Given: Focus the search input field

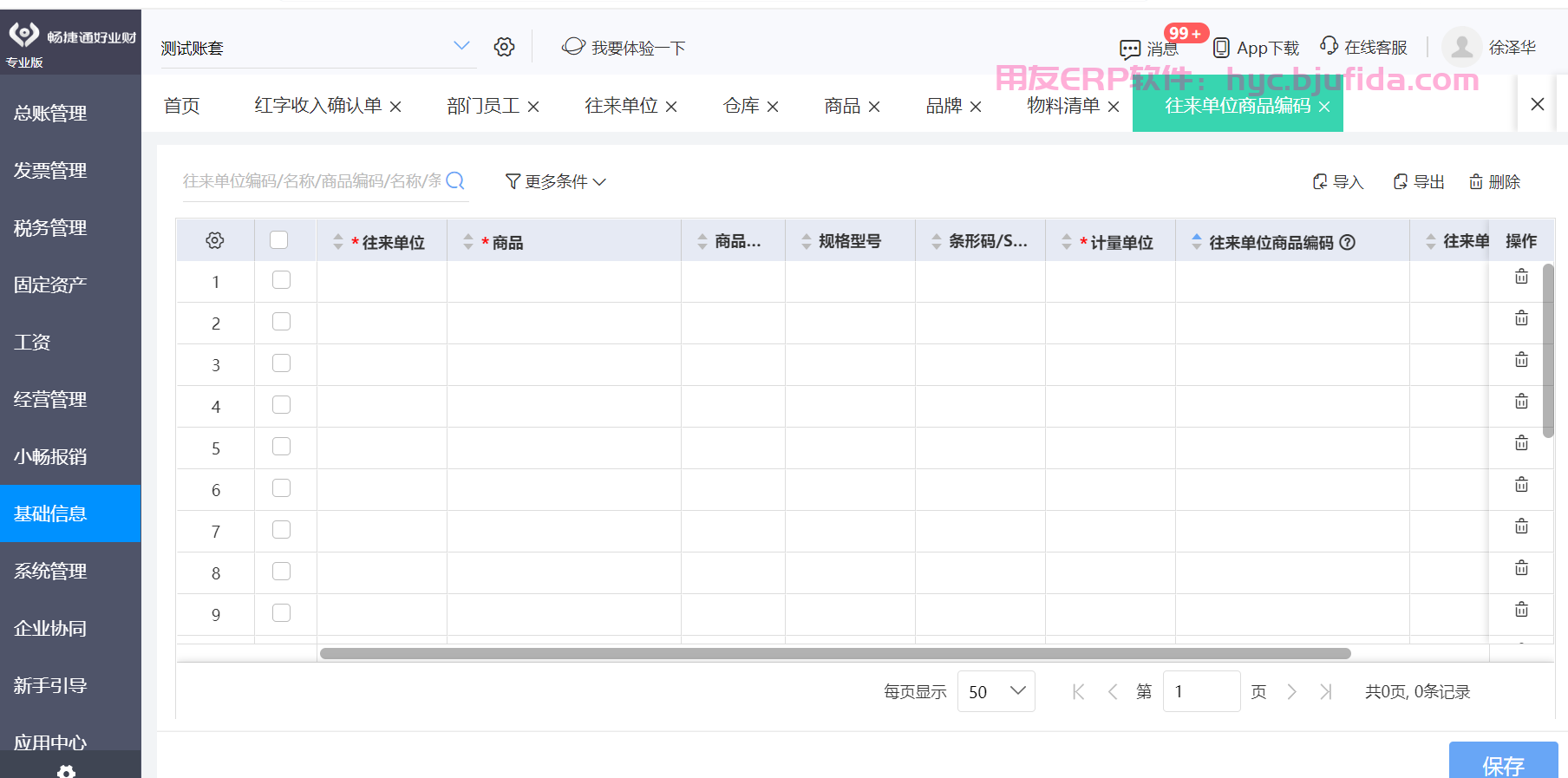Looking at the screenshot, I should 312,180.
